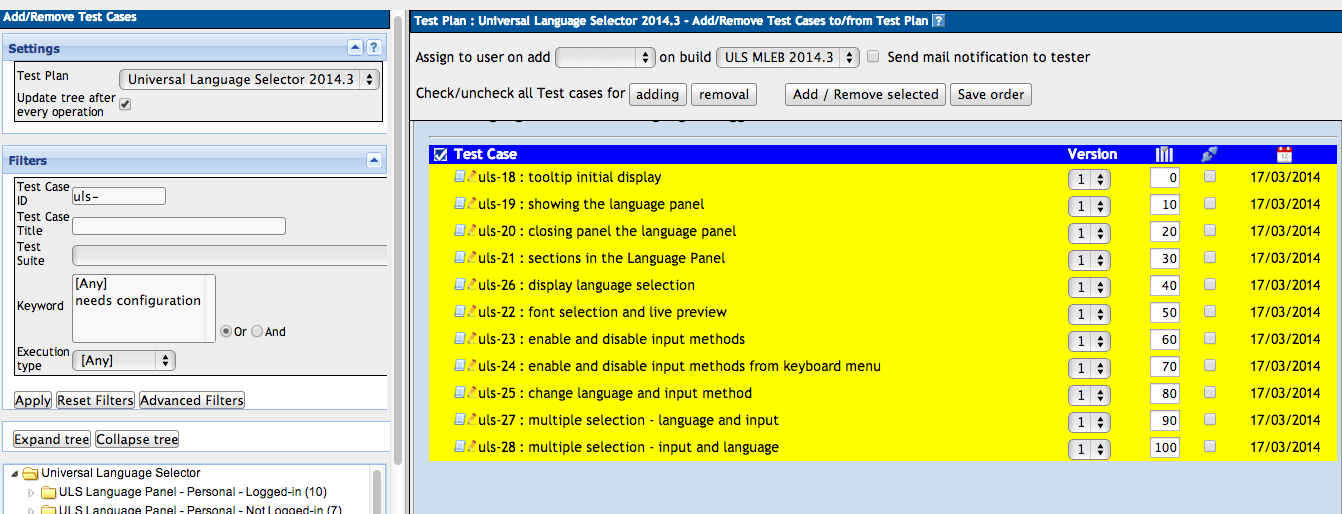Open the Assign to user dropdown
The image size is (1342, 514).
(605, 57)
